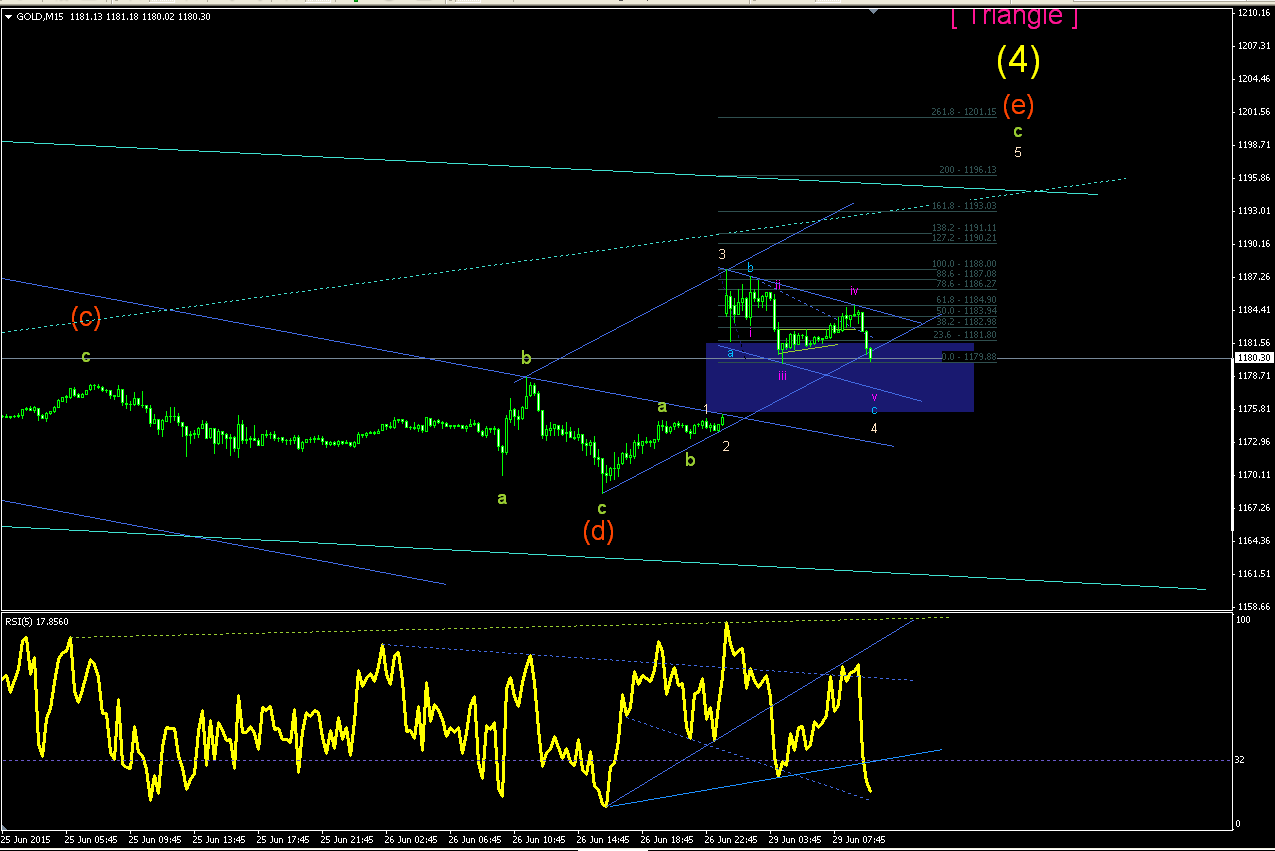1275x851 pixels.
Task: Click the 29 Jun 07:45 time label
Action: 860,840
